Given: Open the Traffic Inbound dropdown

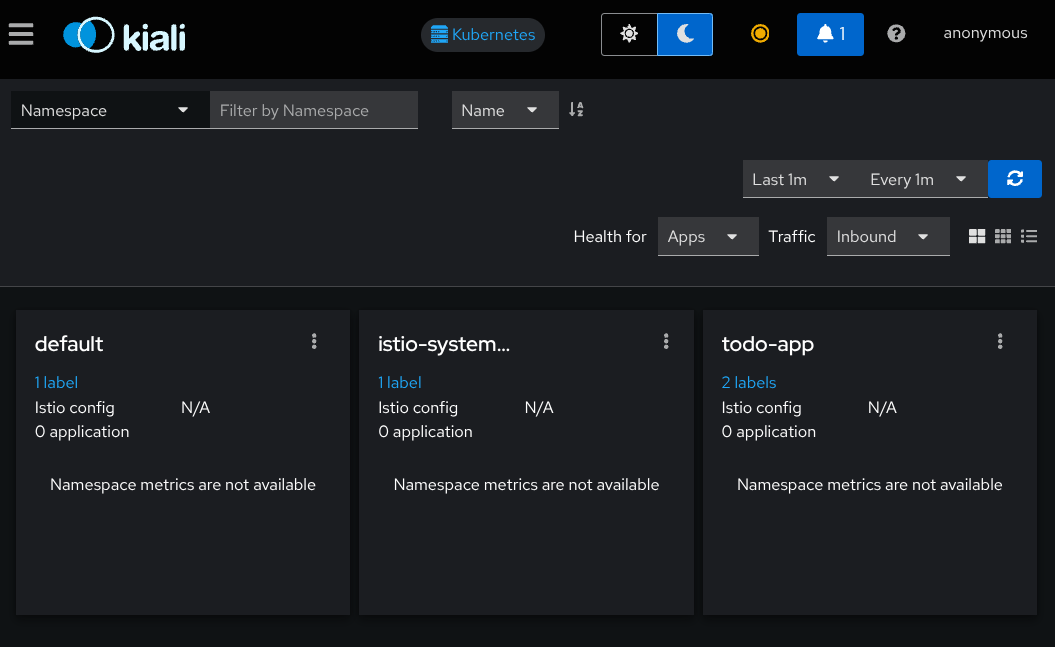Looking at the screenshot, I should (888, 237).
